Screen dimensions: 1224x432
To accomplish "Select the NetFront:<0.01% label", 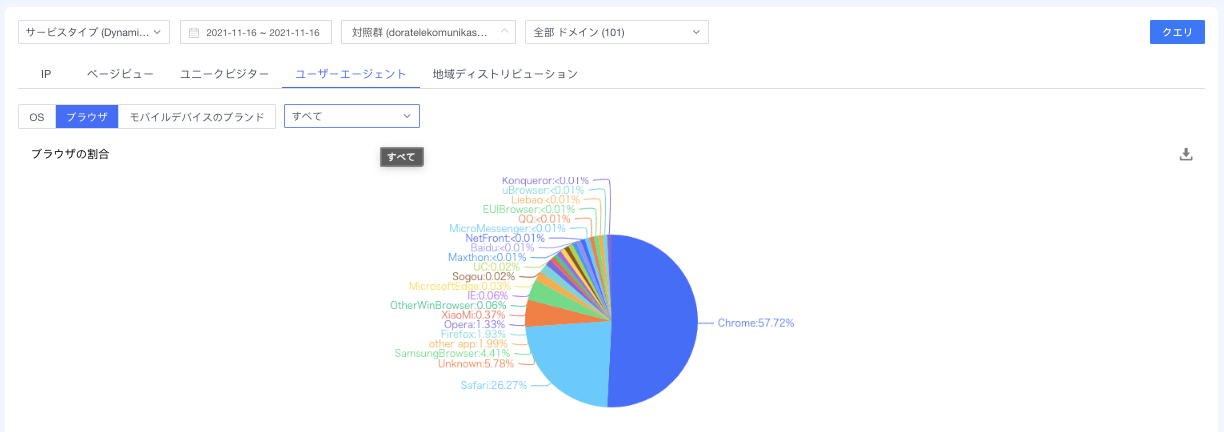I will point(505,238).
